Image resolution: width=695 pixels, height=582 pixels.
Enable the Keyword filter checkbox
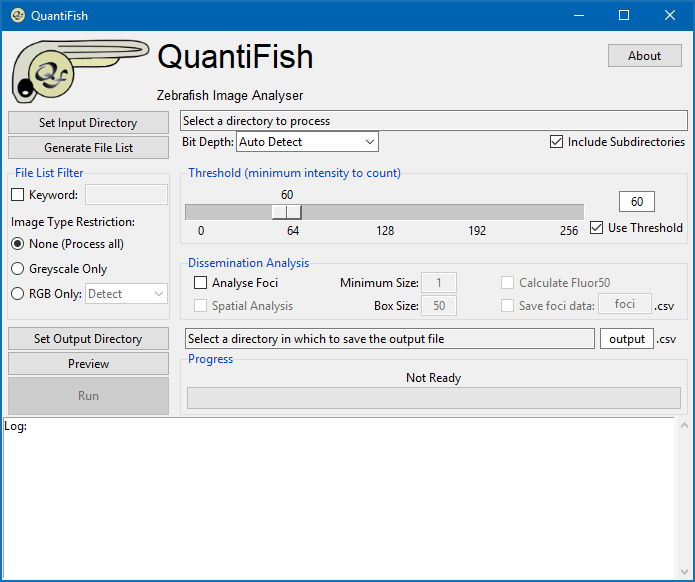(x=17, y=195)
